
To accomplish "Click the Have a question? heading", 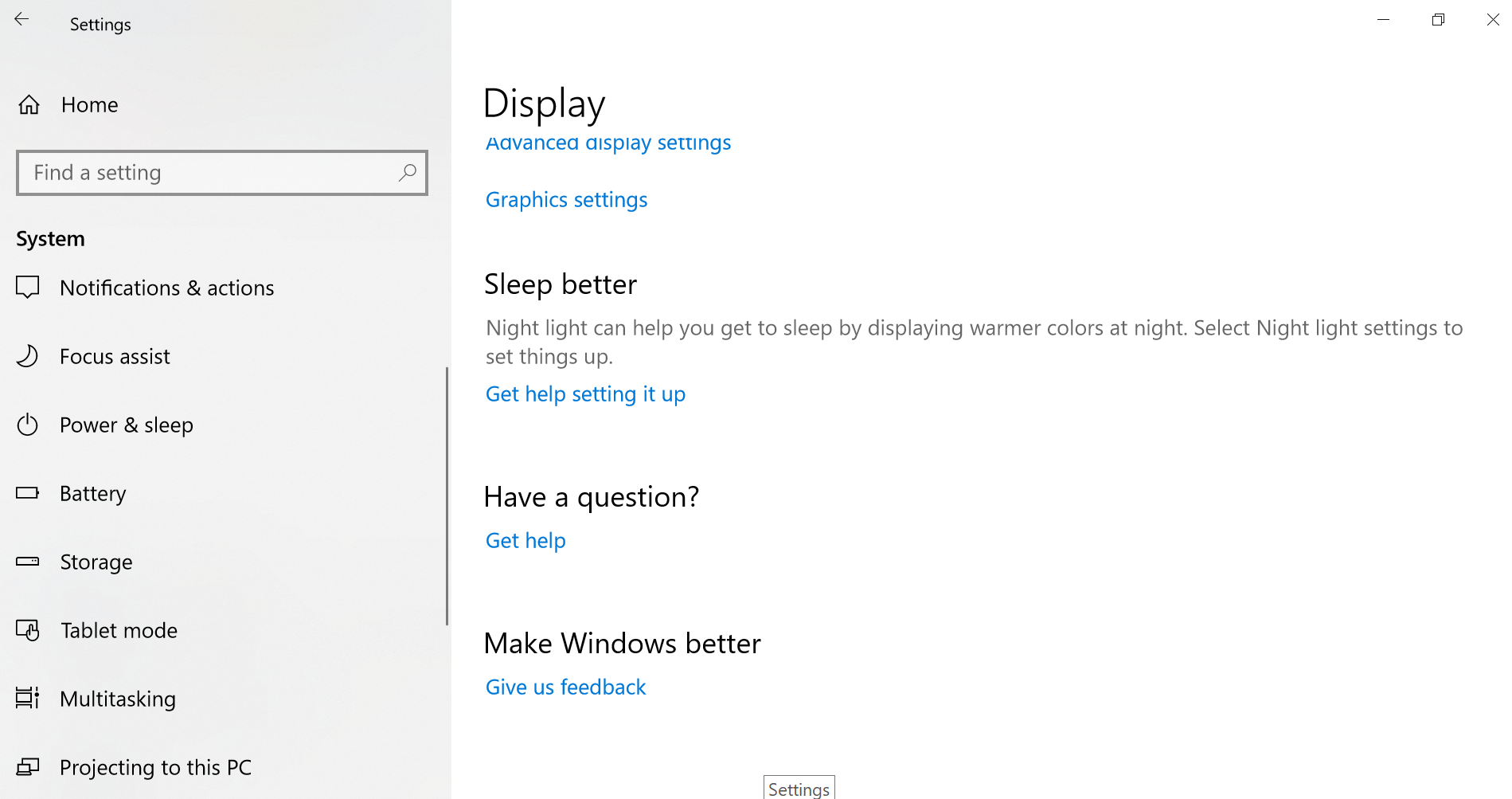I will (x=592, y=497).
